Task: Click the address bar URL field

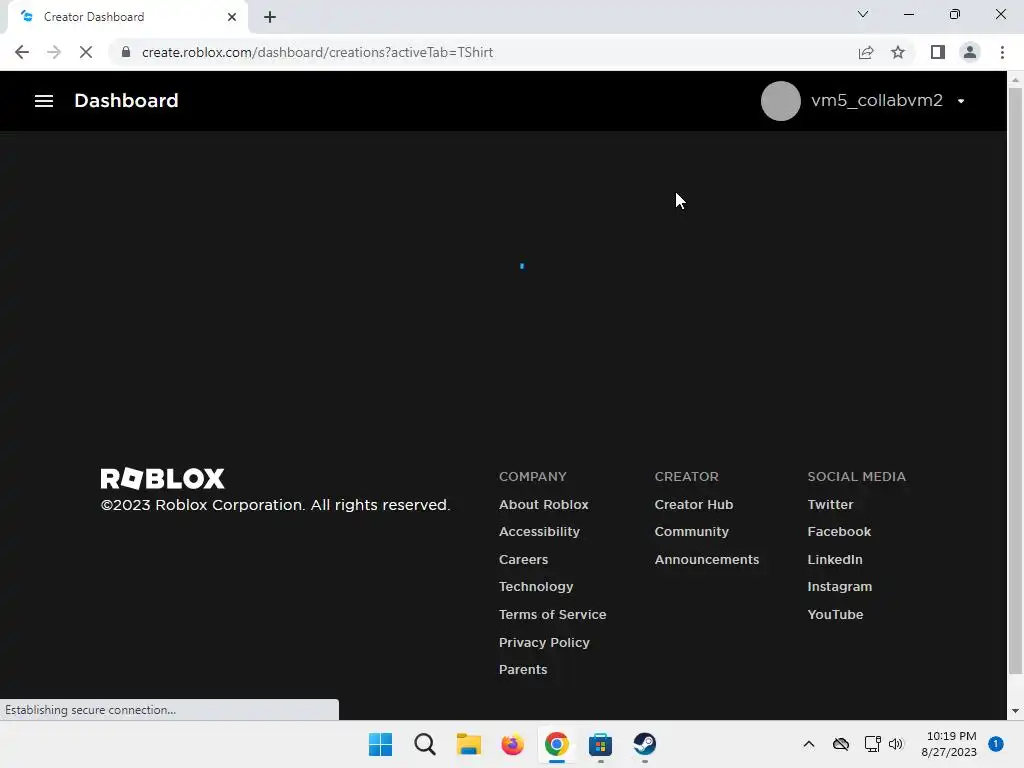Action: (483, 52)
